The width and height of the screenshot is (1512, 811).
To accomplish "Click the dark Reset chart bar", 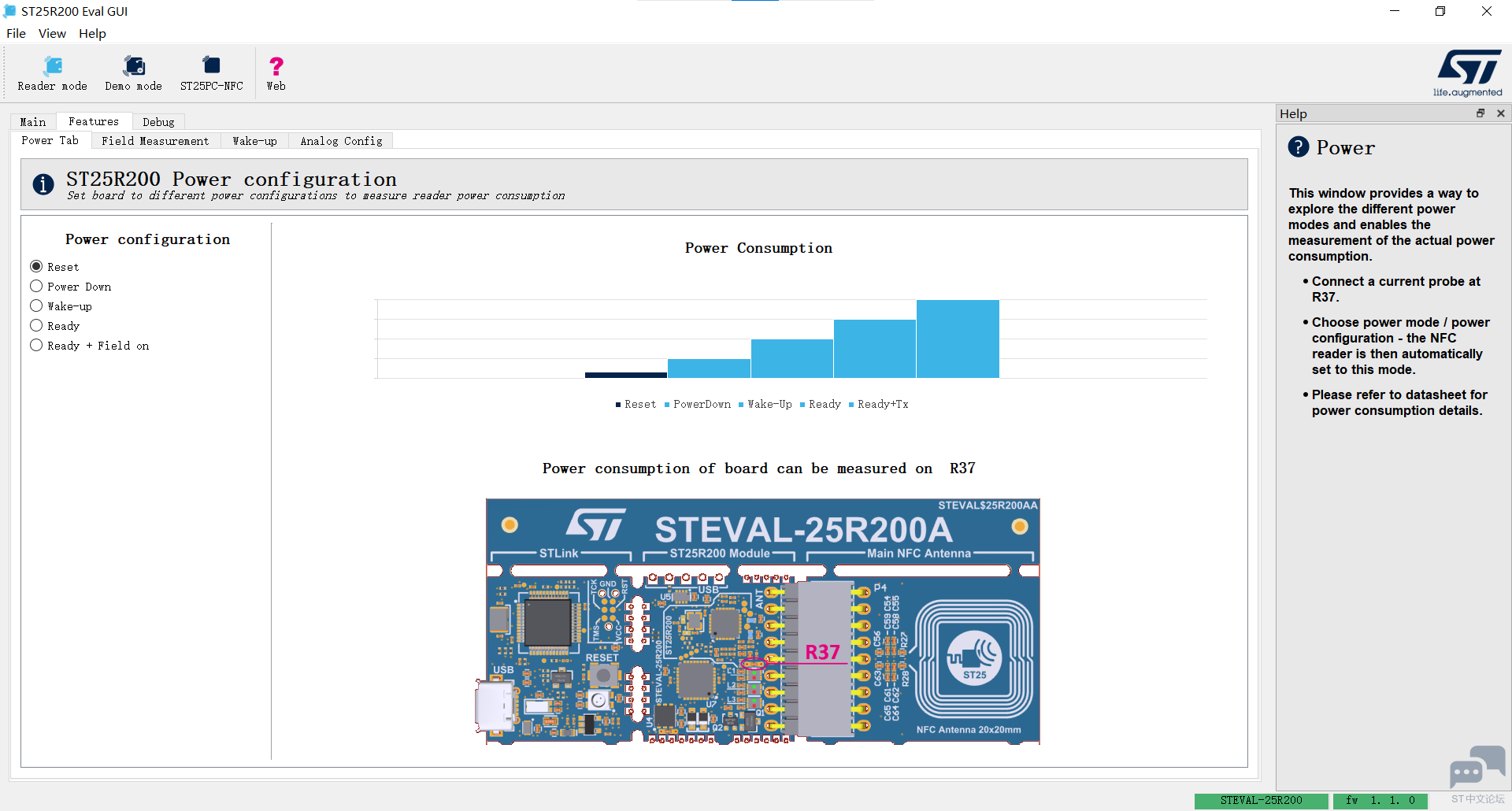I will pos(626,375).
